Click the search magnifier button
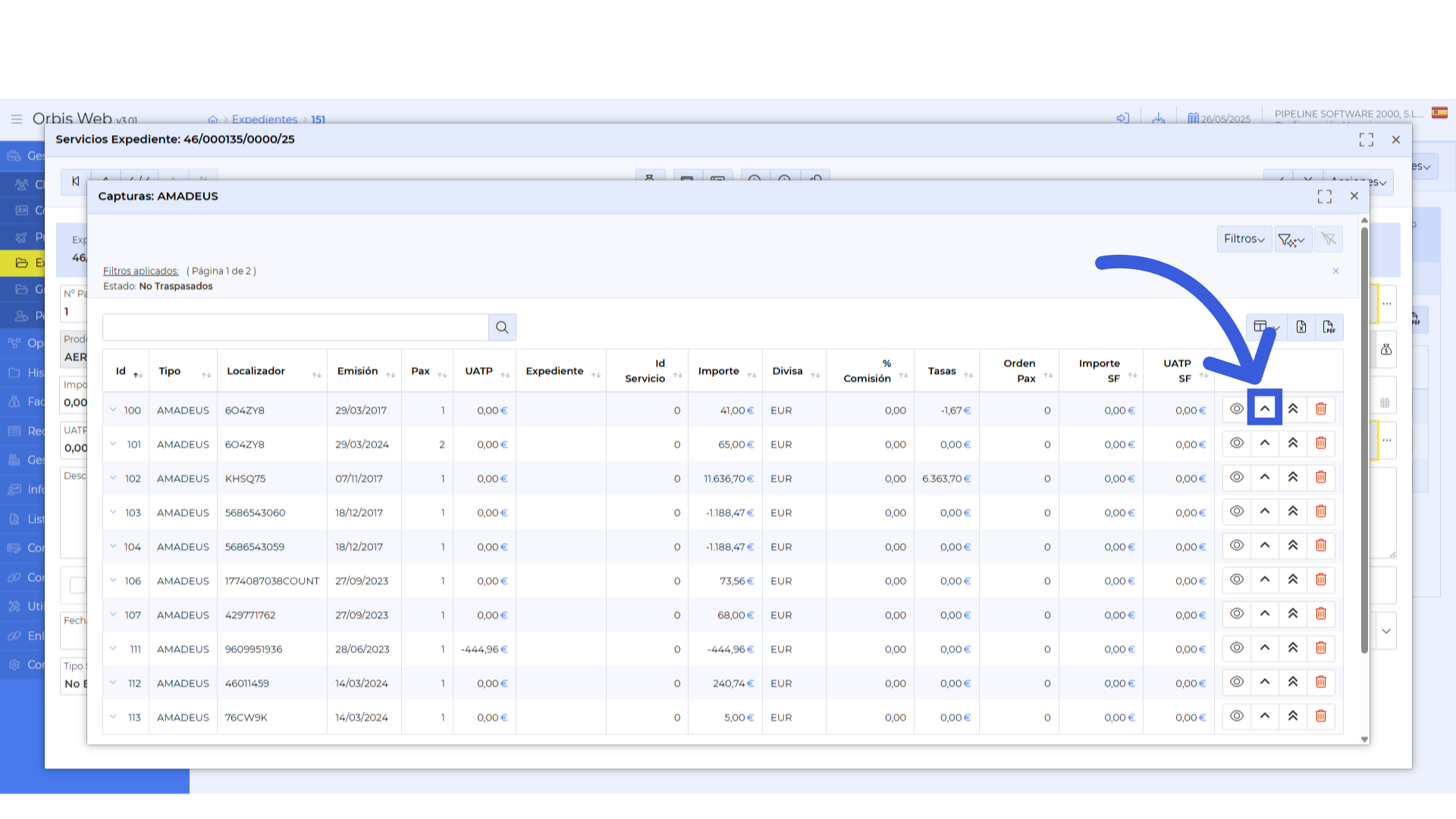 (x=502, y=328)
